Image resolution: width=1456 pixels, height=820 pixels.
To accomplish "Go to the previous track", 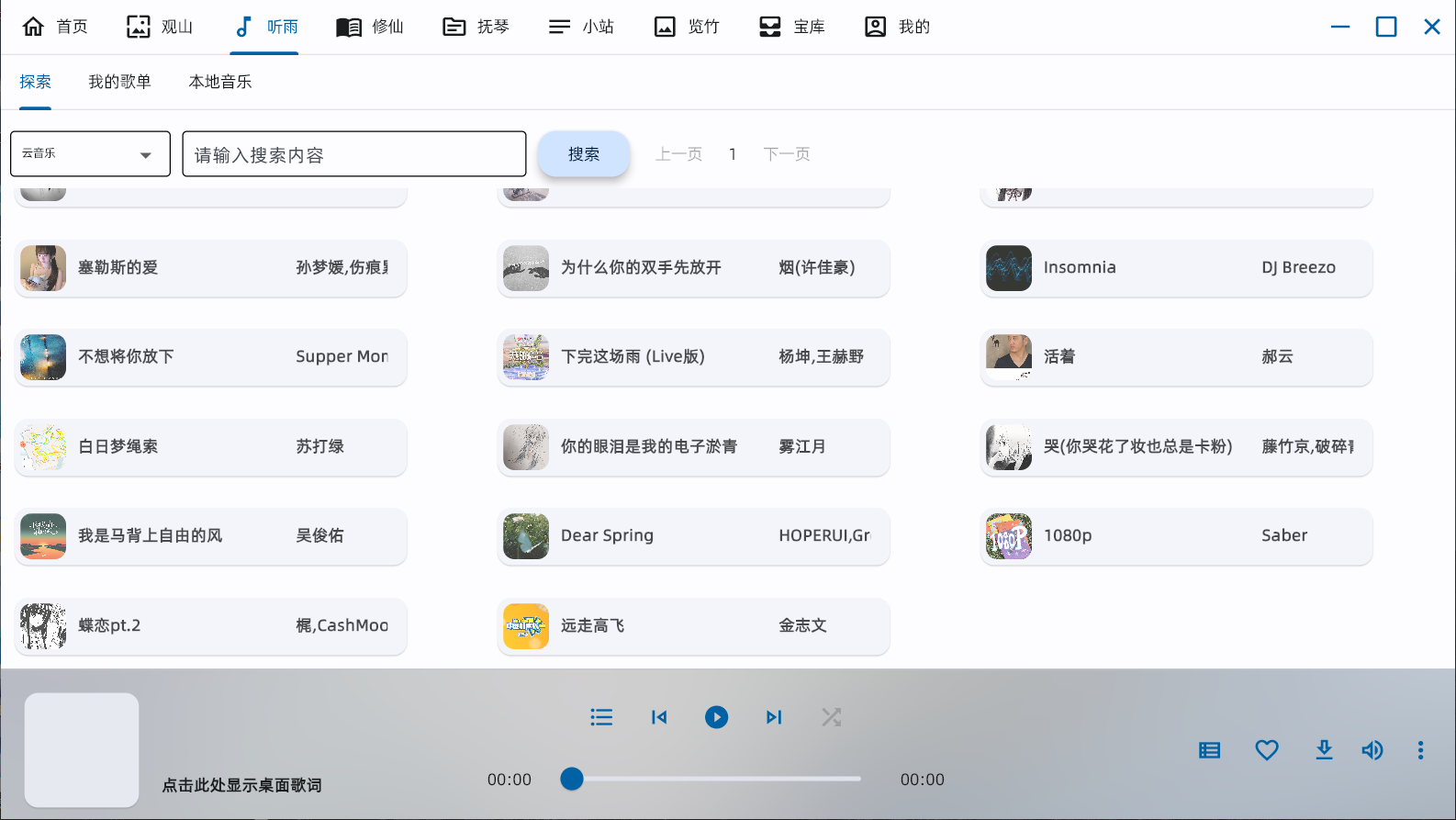I will (x=659, y=717).
